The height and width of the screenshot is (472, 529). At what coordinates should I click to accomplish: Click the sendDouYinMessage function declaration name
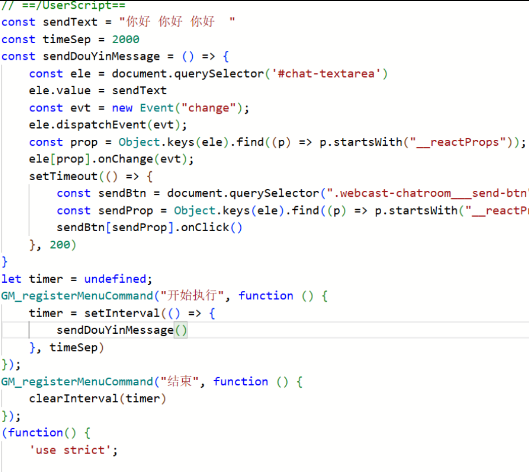point(101,56)
